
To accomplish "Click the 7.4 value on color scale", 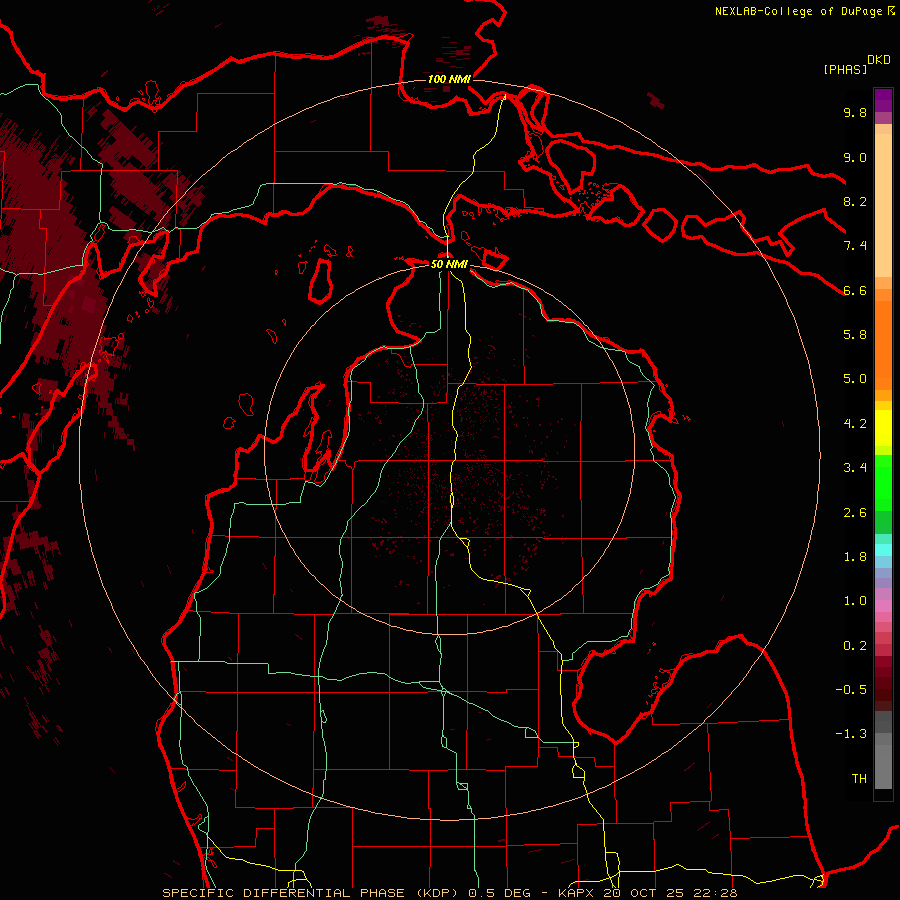I will pyautogui.click(x=855, y=246).
